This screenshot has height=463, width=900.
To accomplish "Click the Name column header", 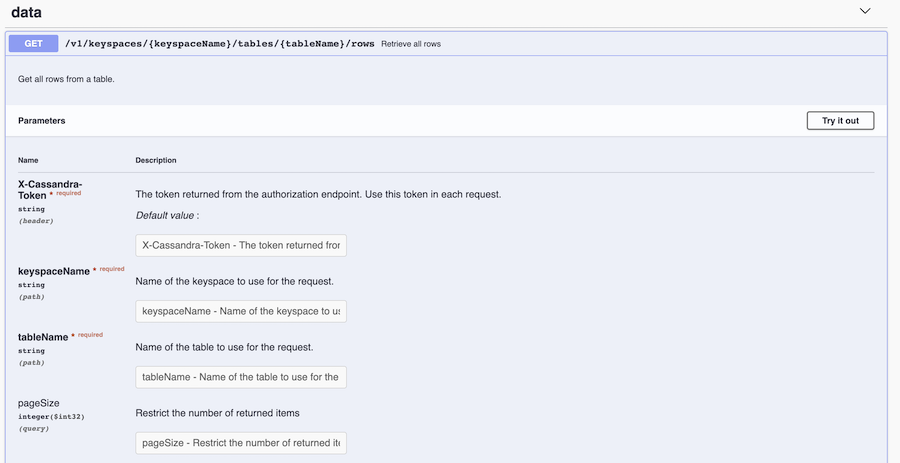I will point(28,160).
